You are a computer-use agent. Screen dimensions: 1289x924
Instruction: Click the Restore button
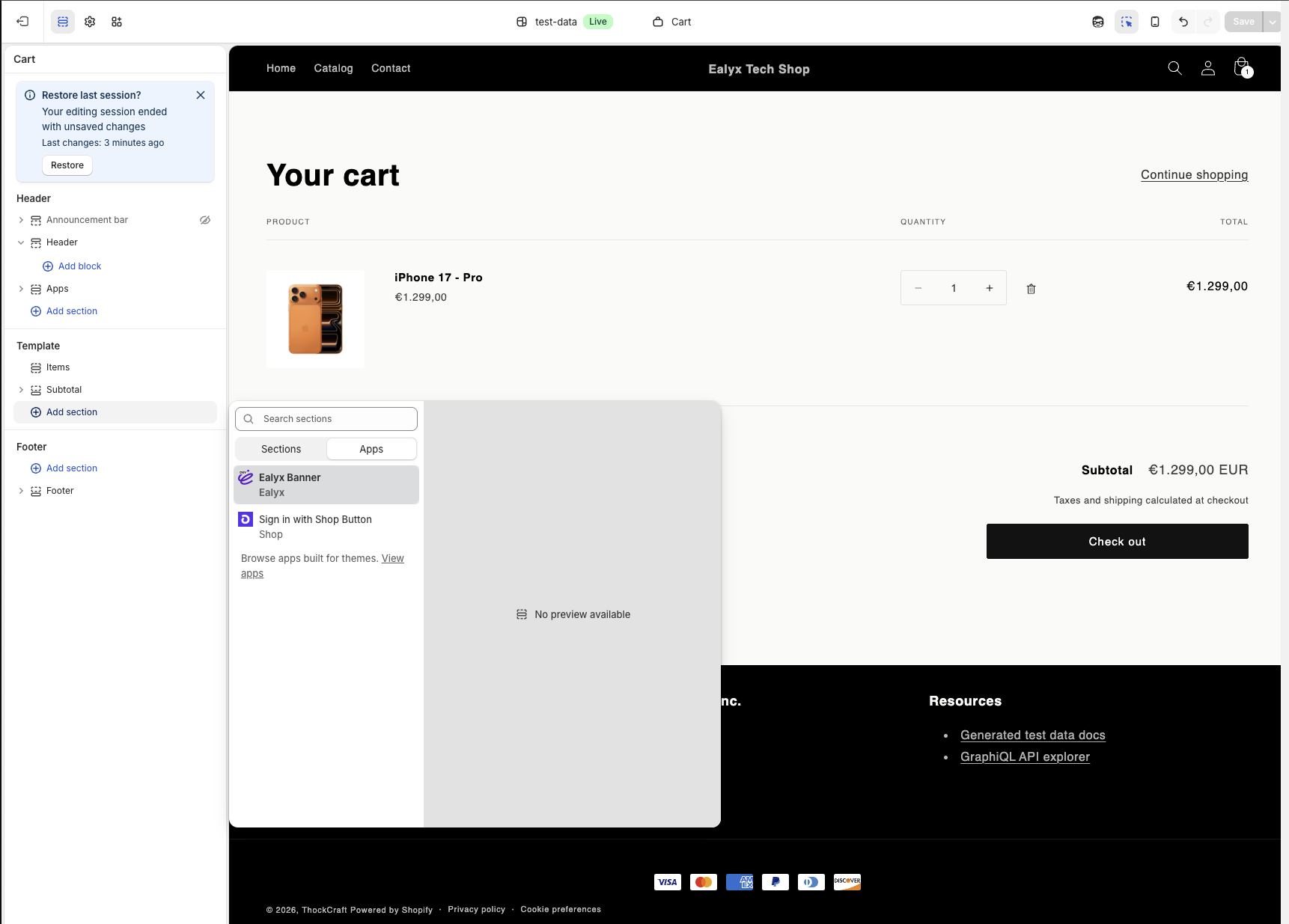coord(67,165)
